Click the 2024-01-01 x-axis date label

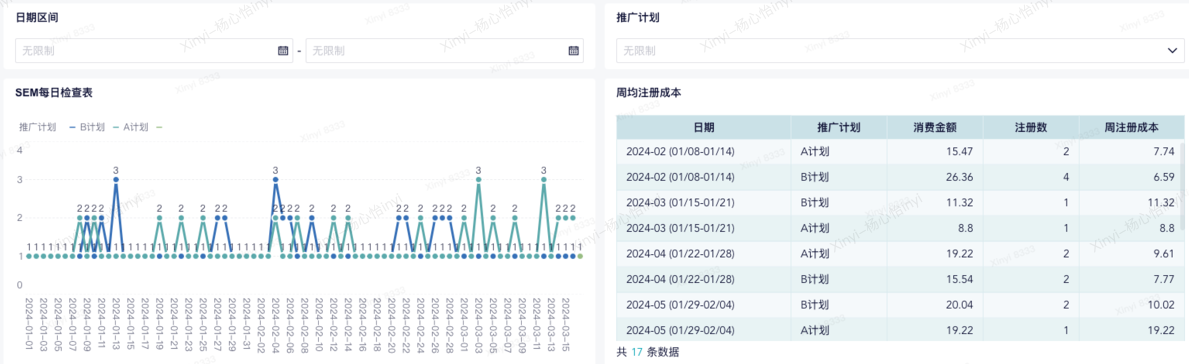(29, 324)
